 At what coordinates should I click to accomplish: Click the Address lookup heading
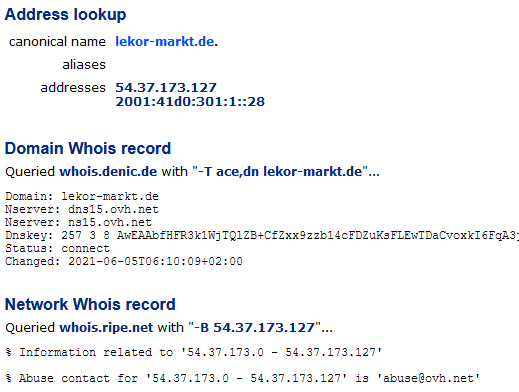[65, 15]
